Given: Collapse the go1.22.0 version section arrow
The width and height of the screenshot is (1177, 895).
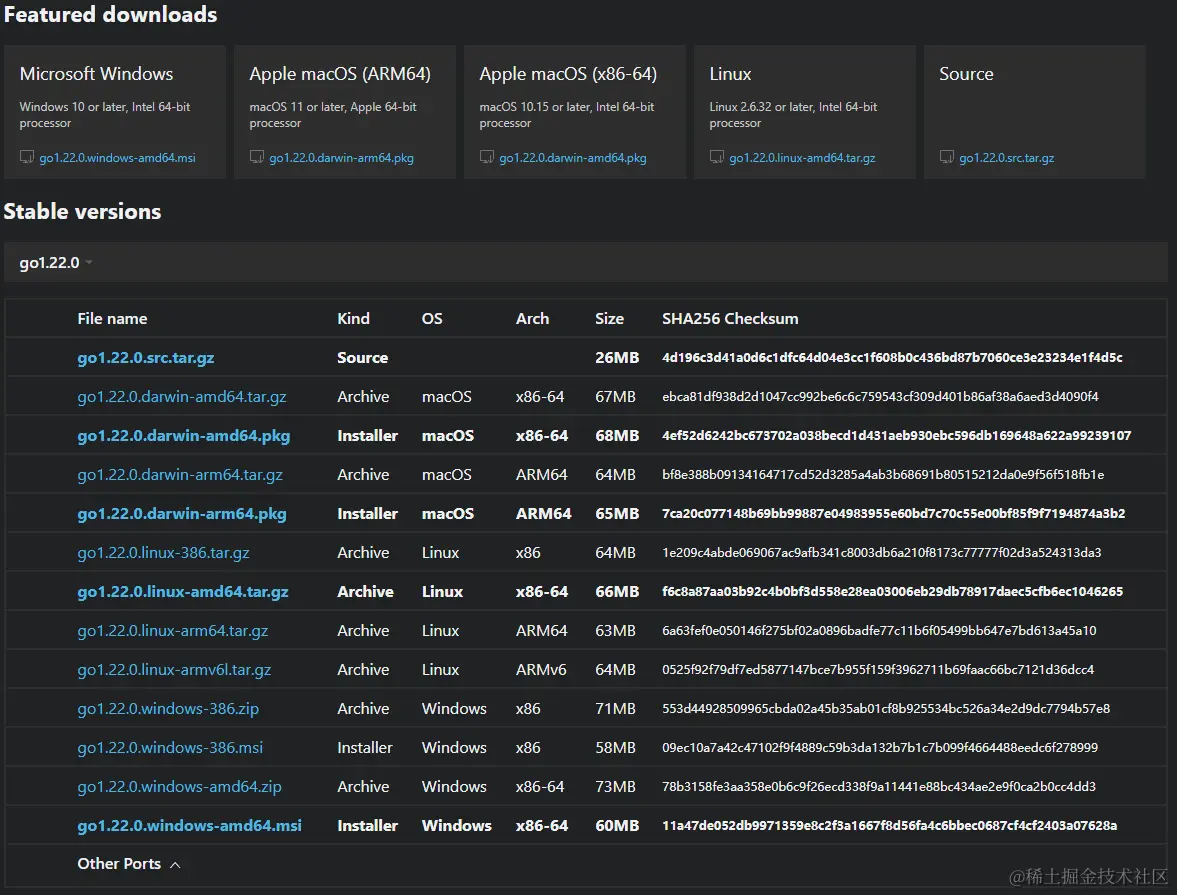Looking at the screenshot, I should coord(89,263).
